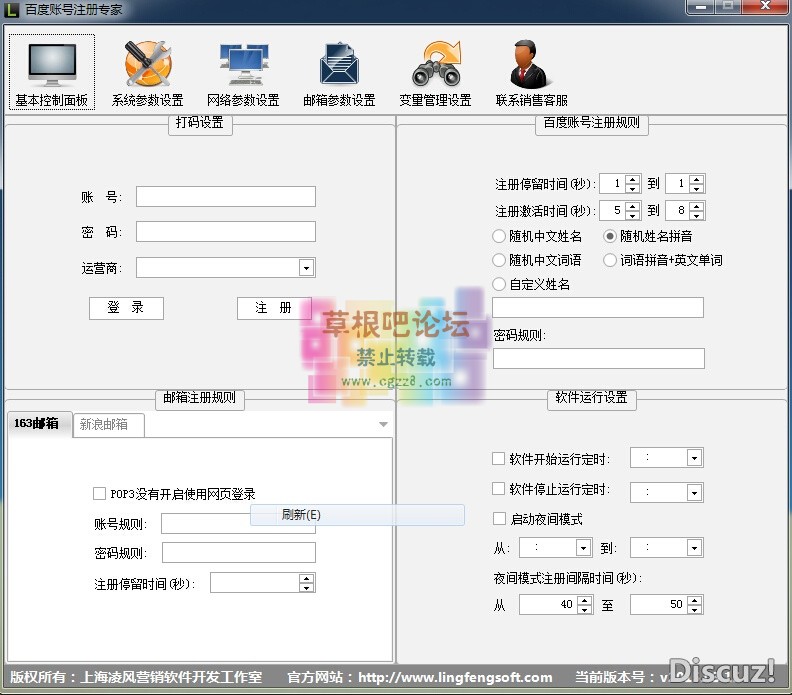Image resolution: width=792 pixels, height=695 pixels.
Task: Click Baidu 密码规则 input field
Action: pos(599,359)
